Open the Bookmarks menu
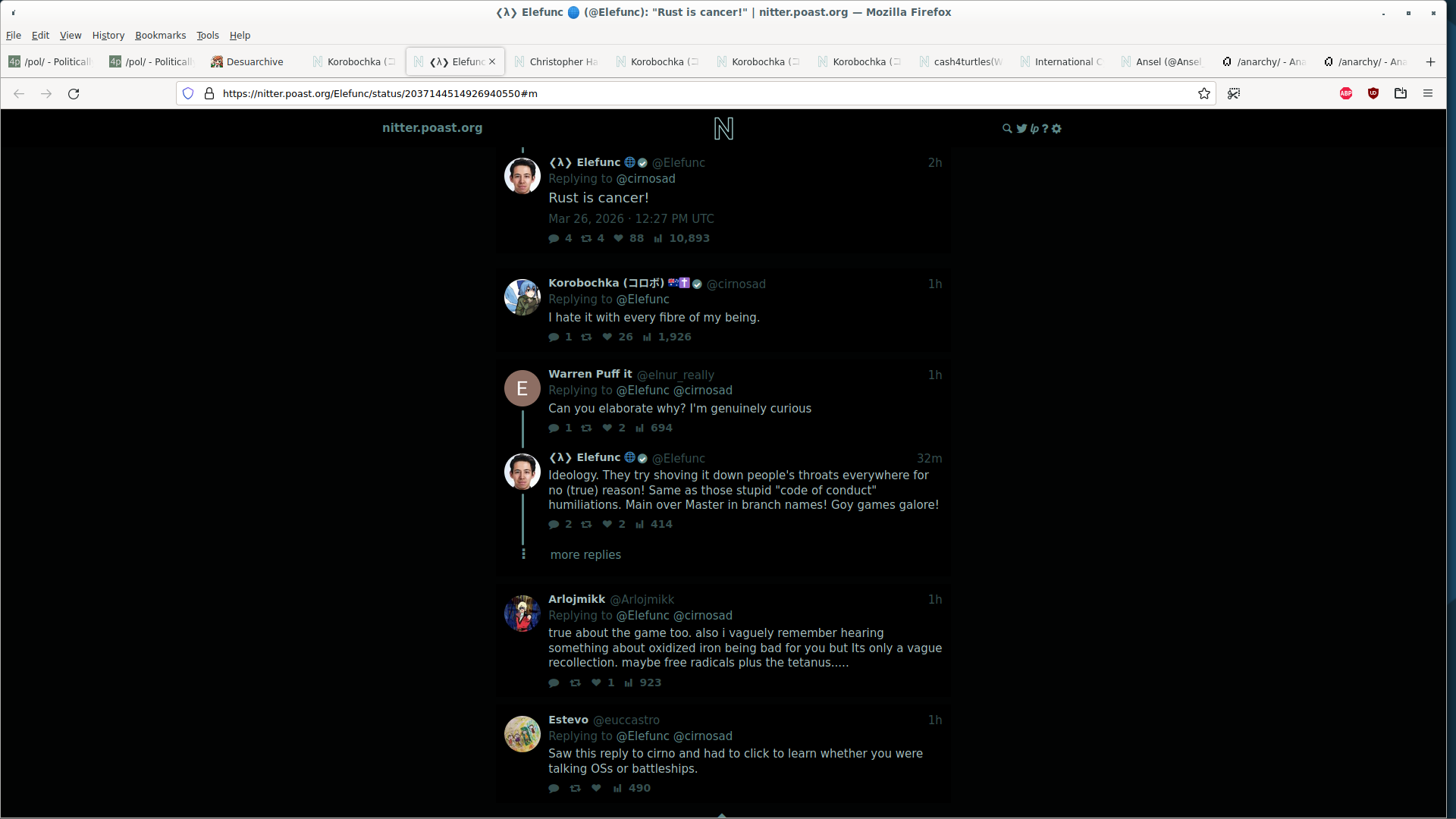Image resolution: width=1456 pixels, height=819 pixels. [160, 36]
